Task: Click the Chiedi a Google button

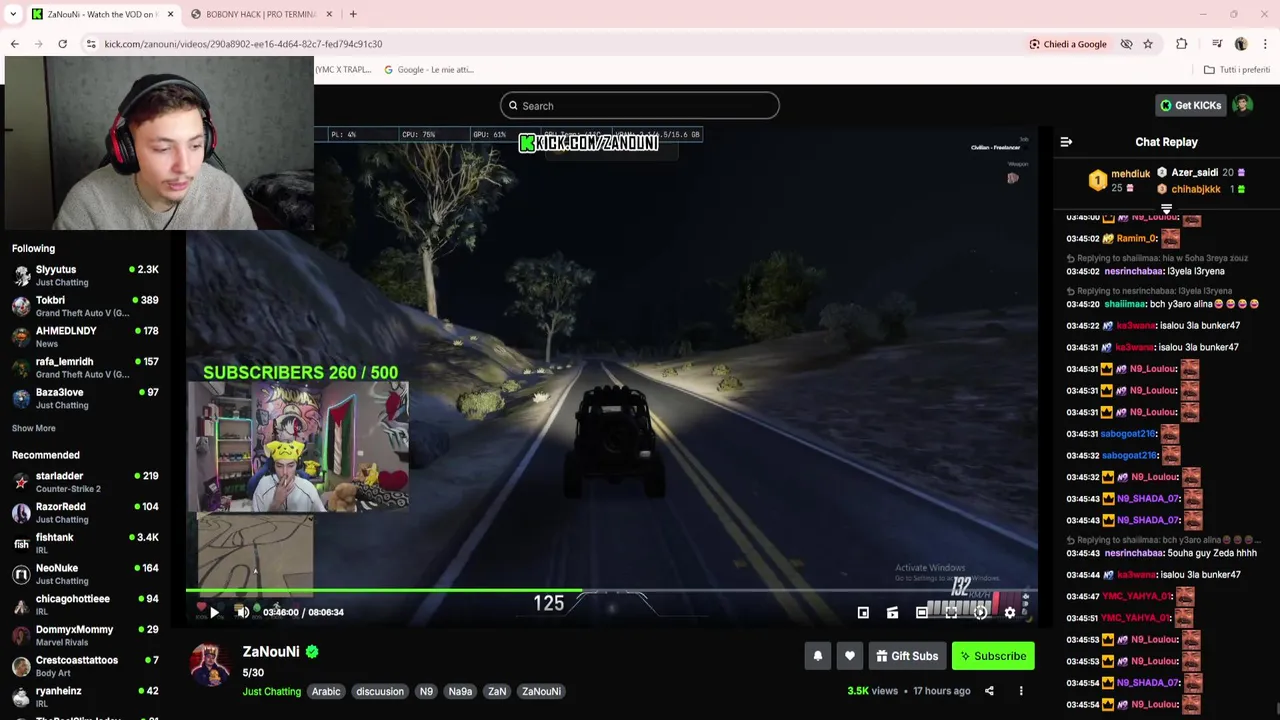Action: [1068, 44]
